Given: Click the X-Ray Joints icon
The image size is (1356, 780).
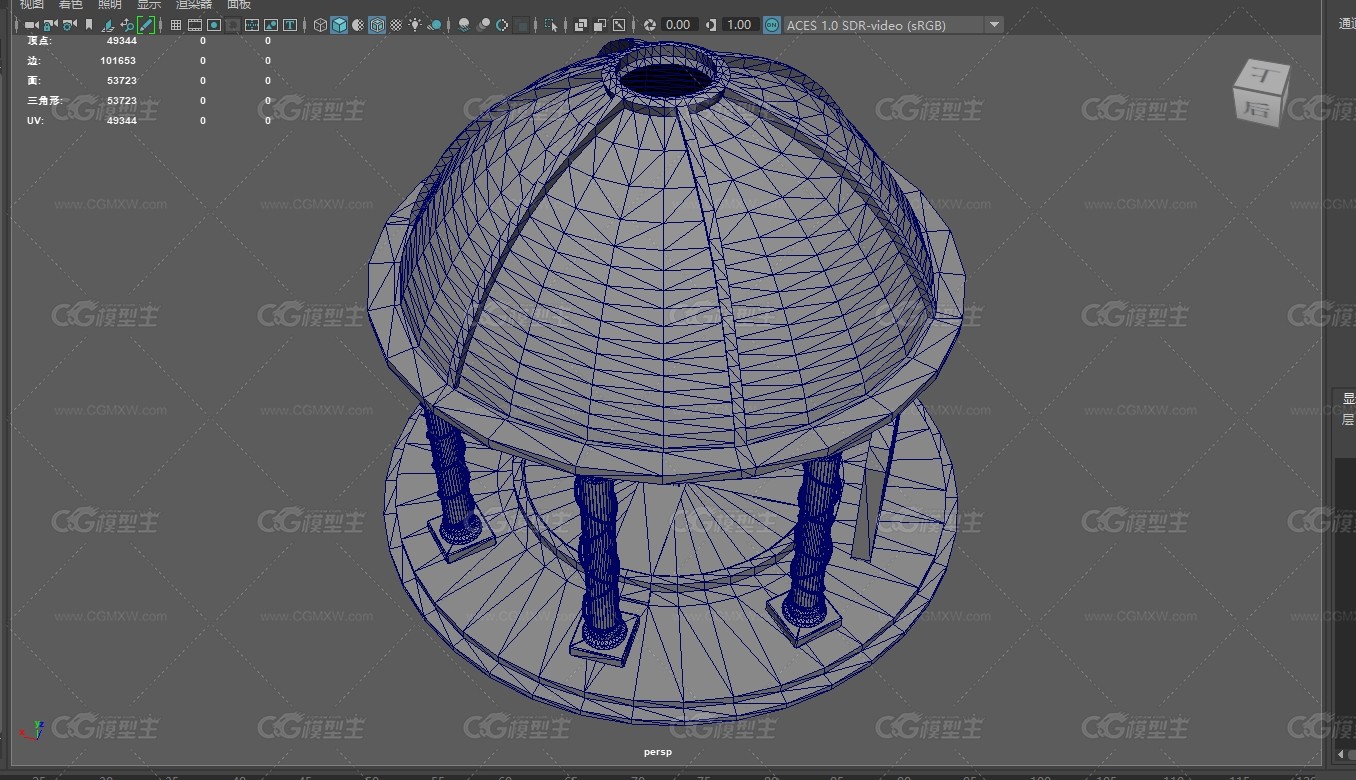Looking at the screenshot, I should pyautogui.click(x=618, y=25).
